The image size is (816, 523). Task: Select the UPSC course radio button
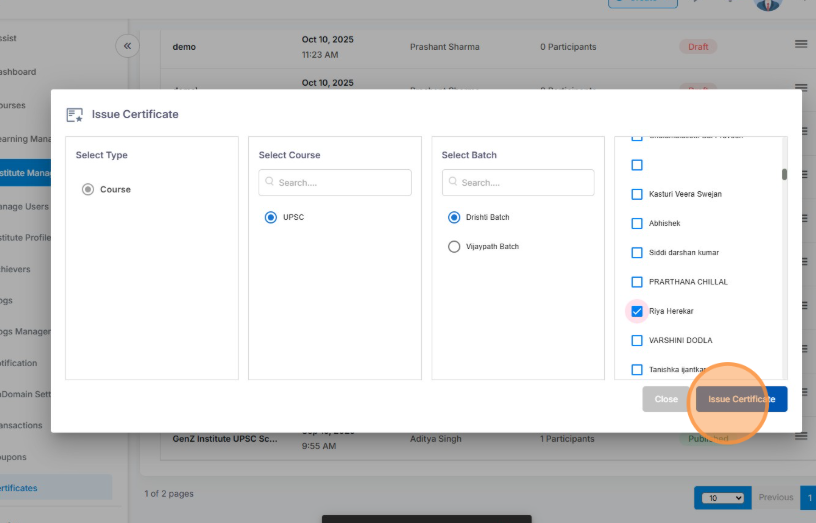(x=270, y=217)
